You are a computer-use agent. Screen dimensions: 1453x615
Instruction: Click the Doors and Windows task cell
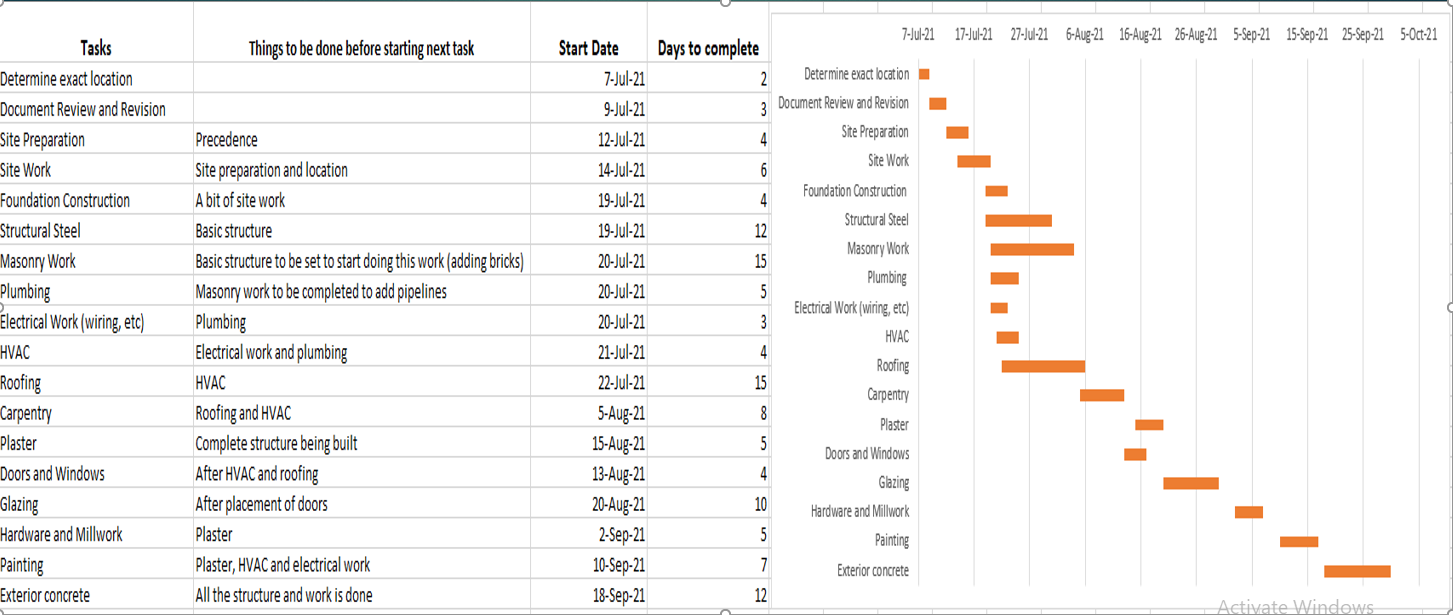96,474
